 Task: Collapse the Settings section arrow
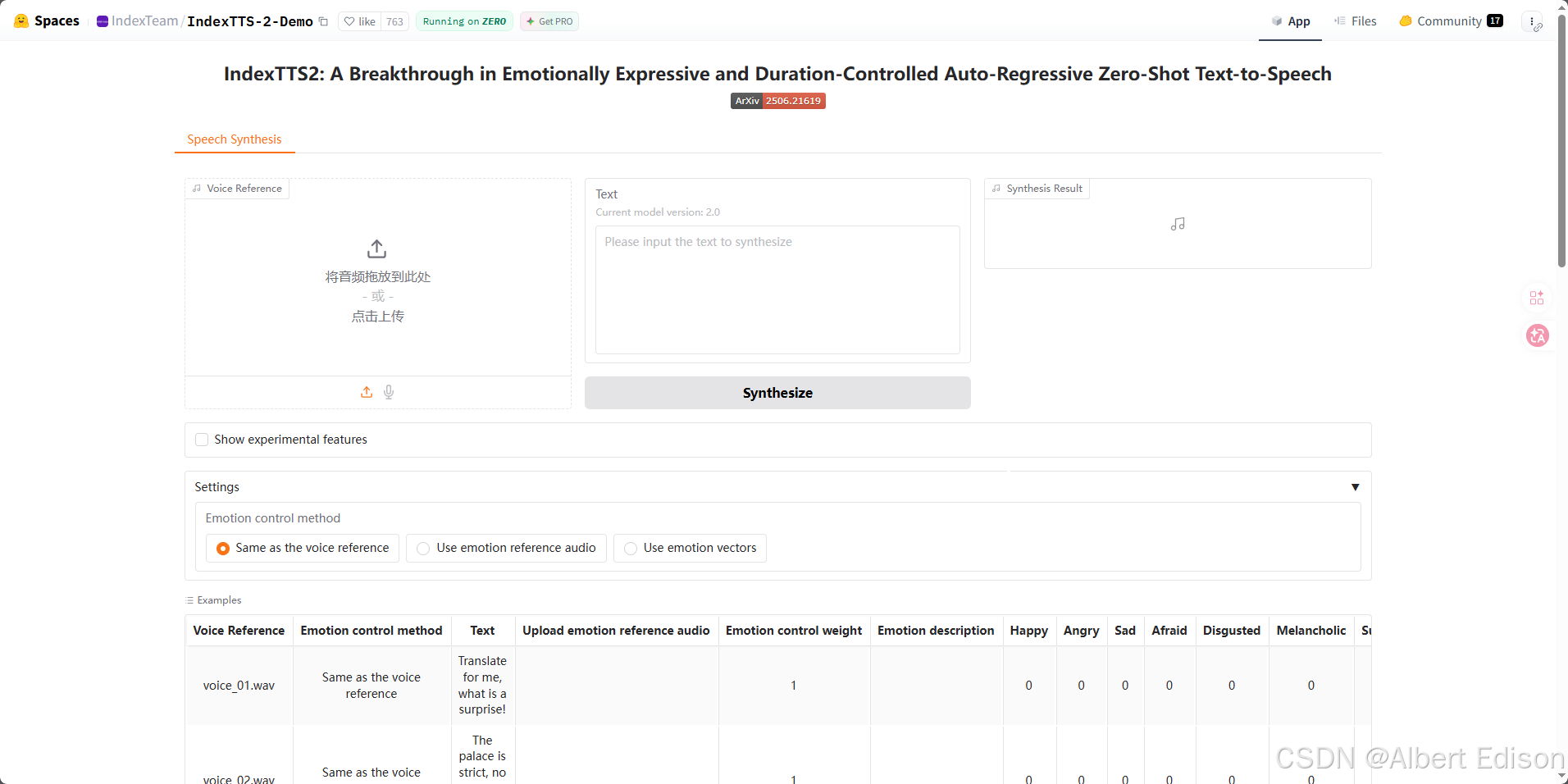point(1355,487)
